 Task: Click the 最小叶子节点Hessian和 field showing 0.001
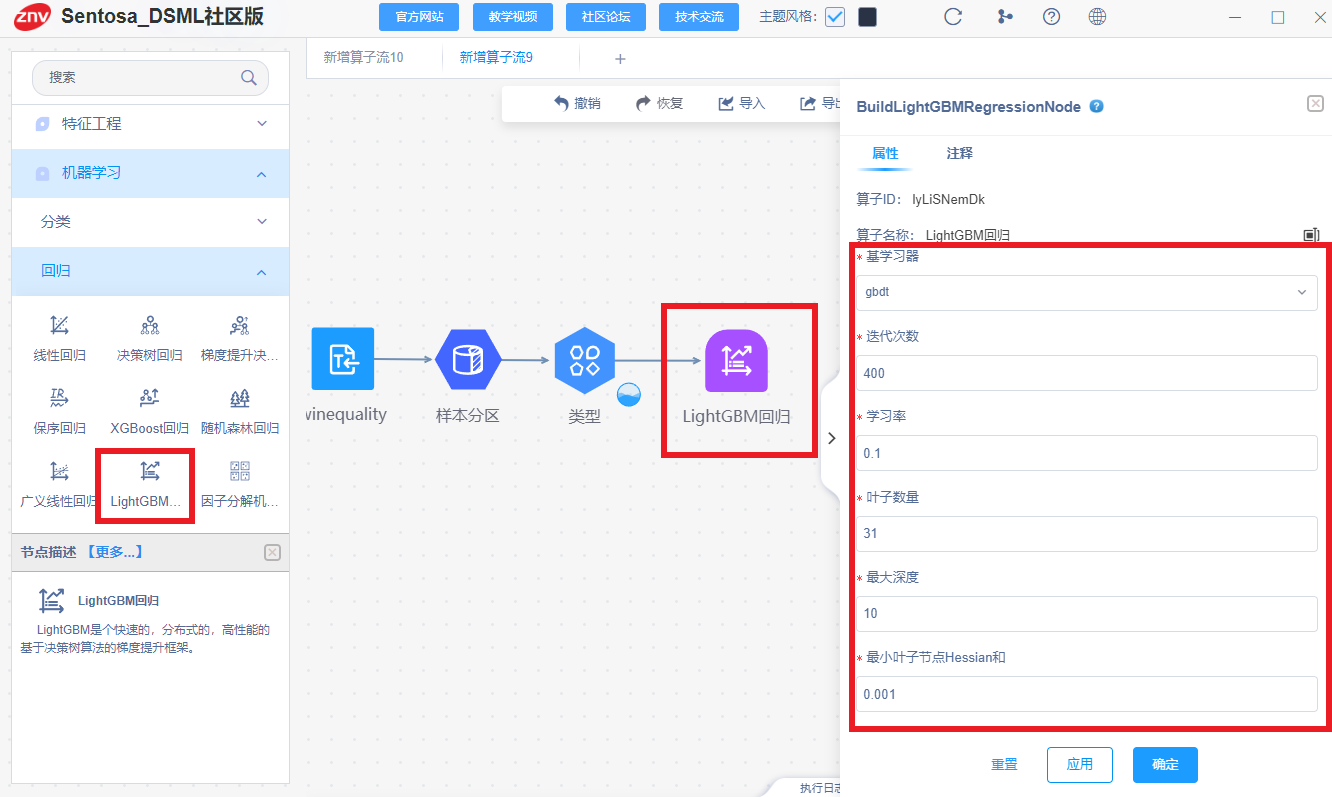coord(1087,693)
